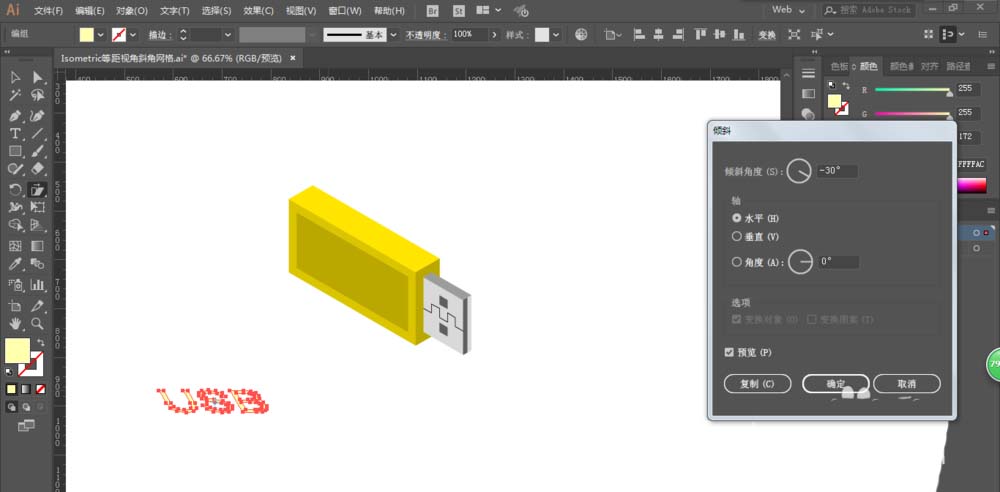Activate the Hand tool
The image size is (1000, 492).
click(15, 324)
